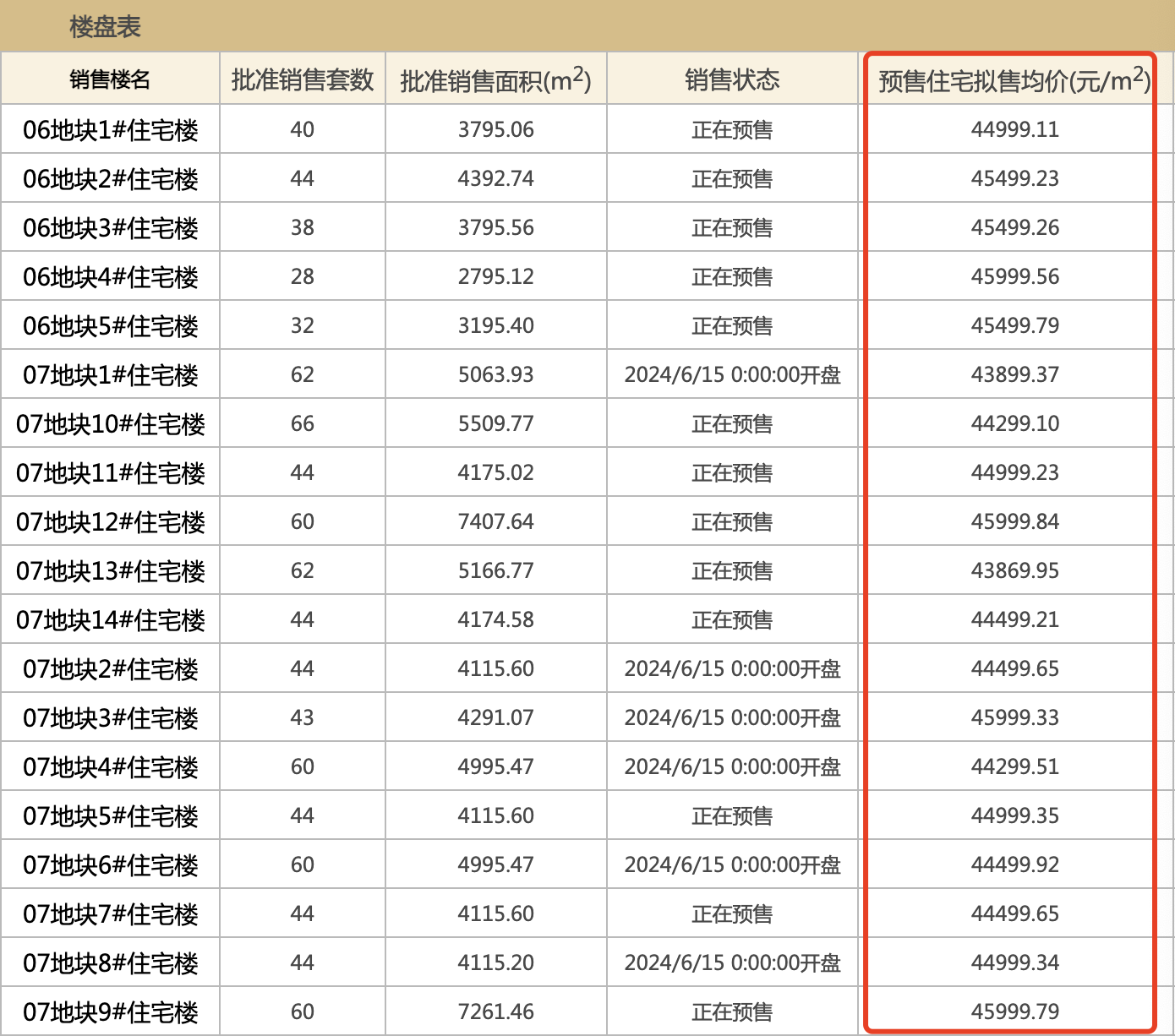Image resolution: width=1175 pixels, height=1036 pixels.
Task: Click average price 44299.51
Action: [x=1014, y=766]
